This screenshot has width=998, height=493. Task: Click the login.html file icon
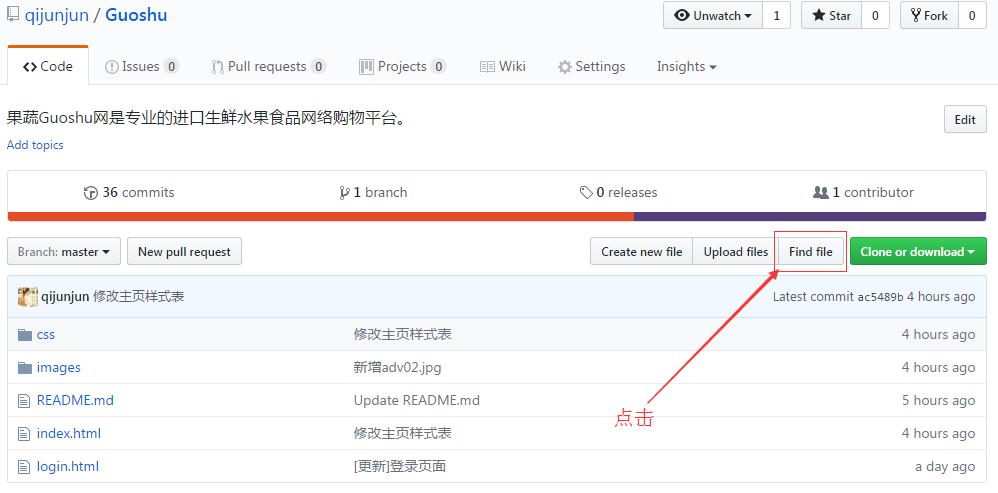coord(24,467)
